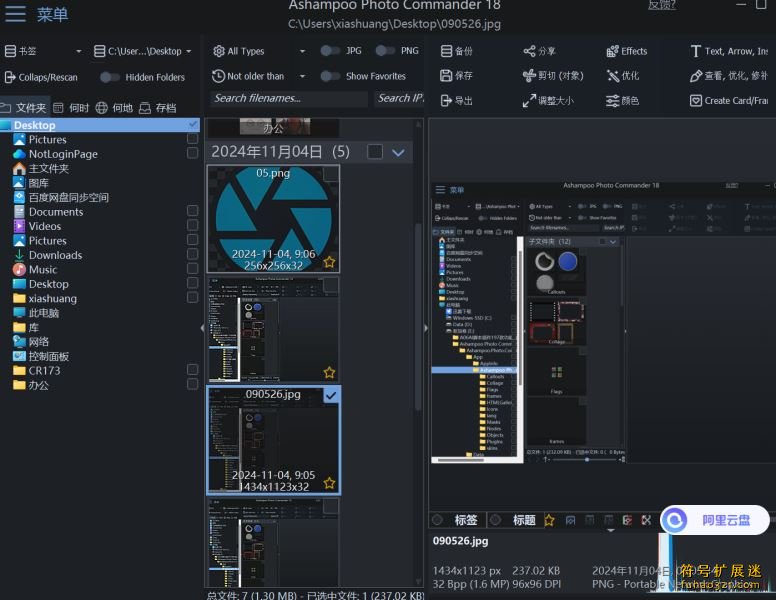The height and width of the screenshot is (600, 776).
Task: Select the 图库 gallery tree item
Action: coord(32,183)
